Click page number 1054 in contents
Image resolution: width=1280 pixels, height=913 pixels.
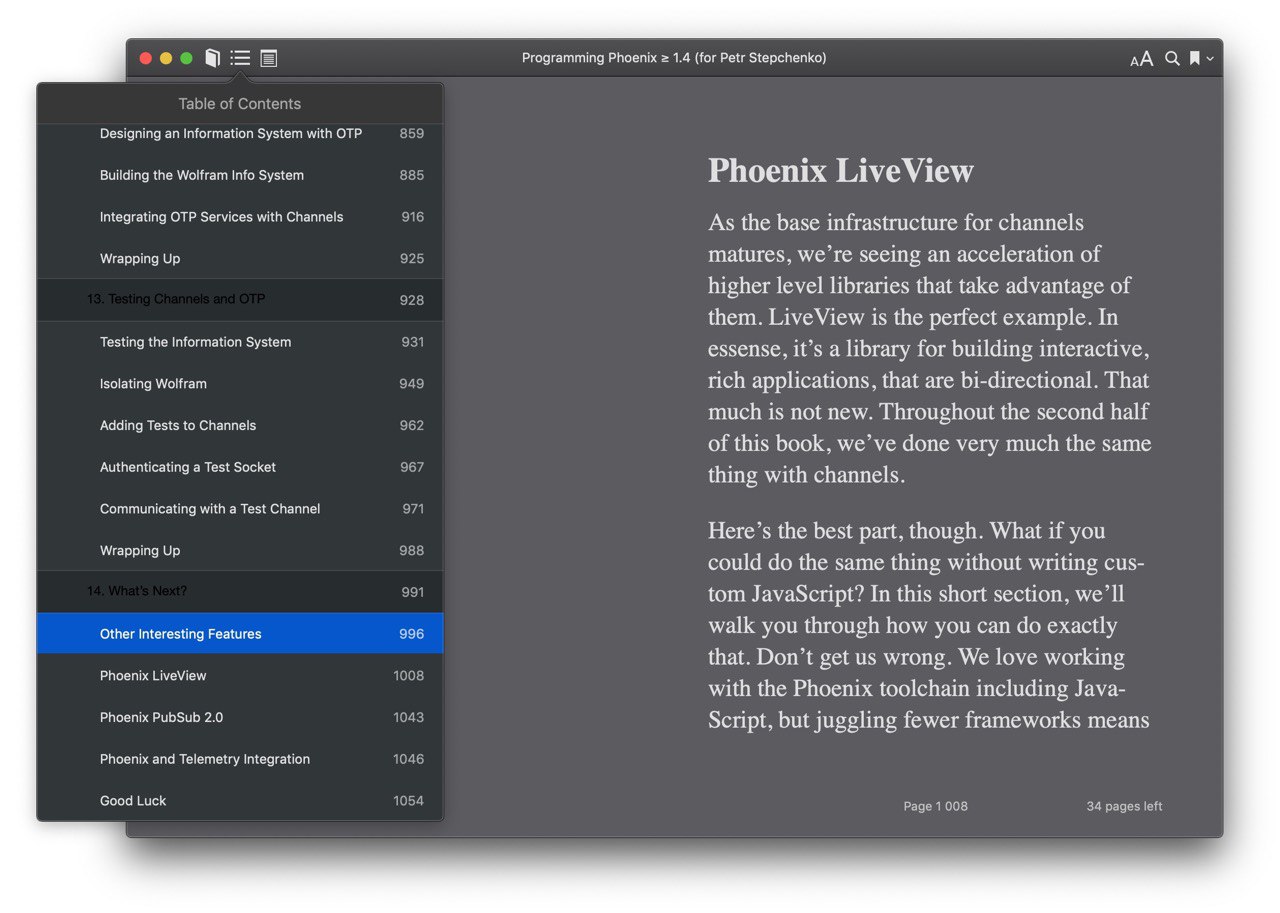[408, 801]
